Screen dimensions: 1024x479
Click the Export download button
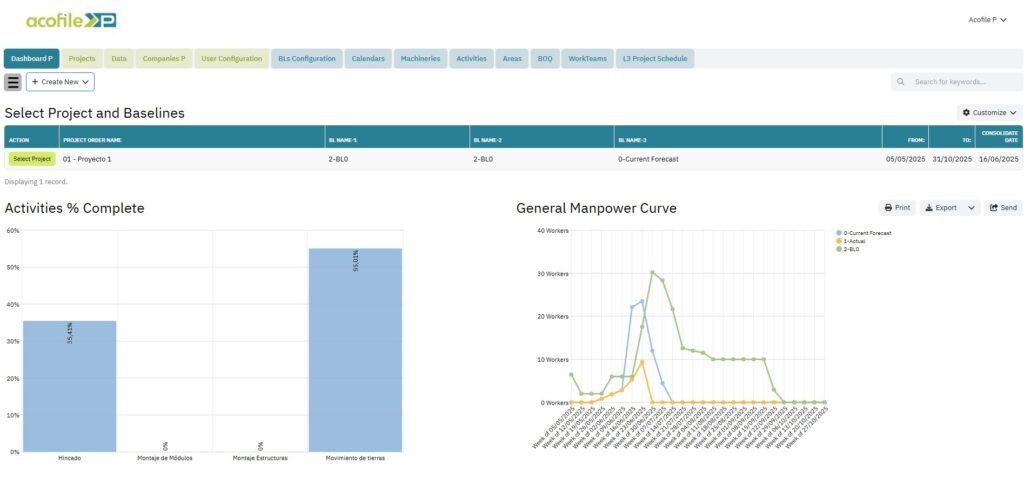[x=940, y=208]
